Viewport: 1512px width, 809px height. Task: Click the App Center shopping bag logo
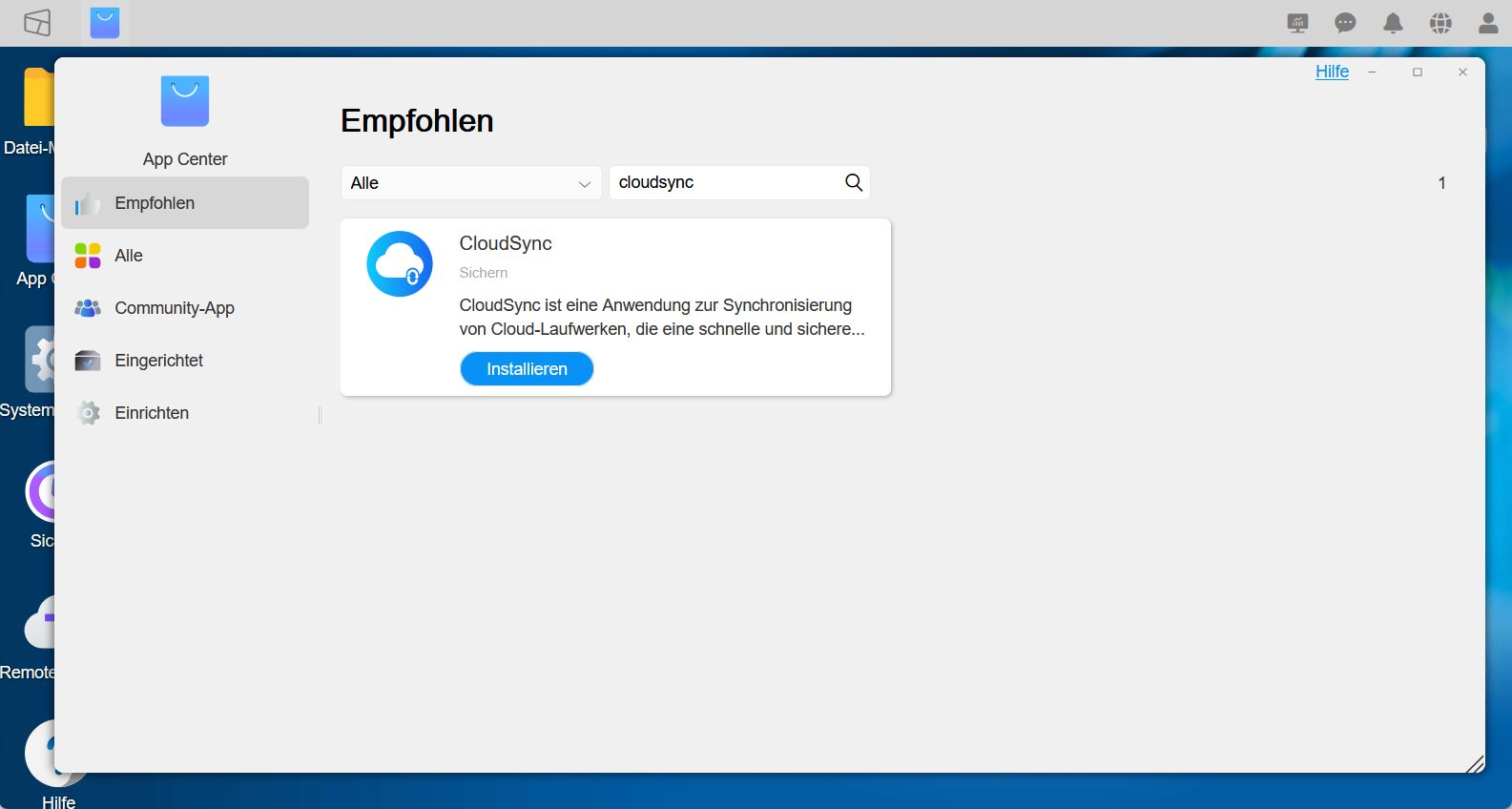(x=185, y=101)
